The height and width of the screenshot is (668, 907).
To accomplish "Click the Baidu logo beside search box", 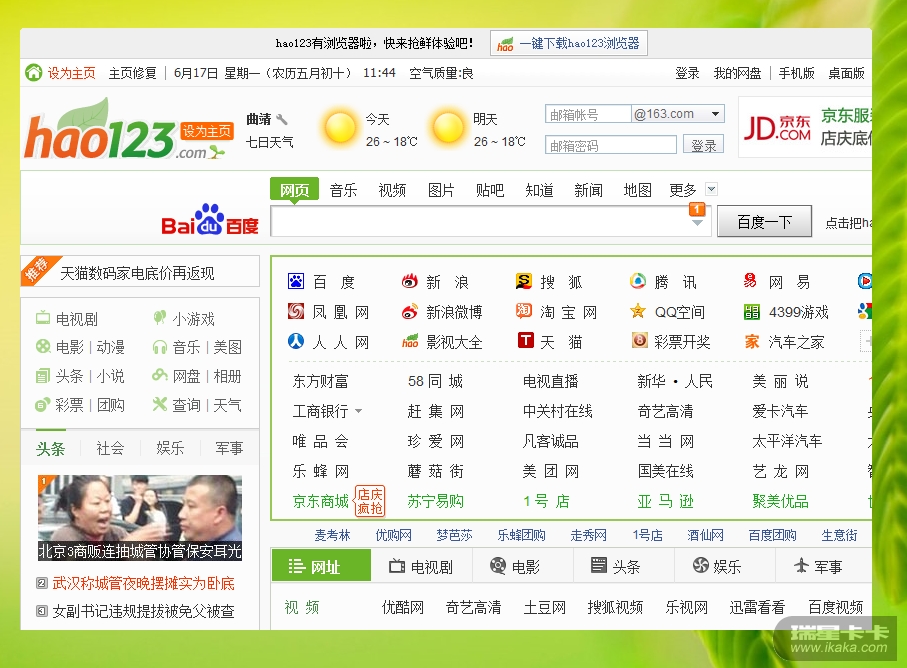I will [x=209, y=220].
